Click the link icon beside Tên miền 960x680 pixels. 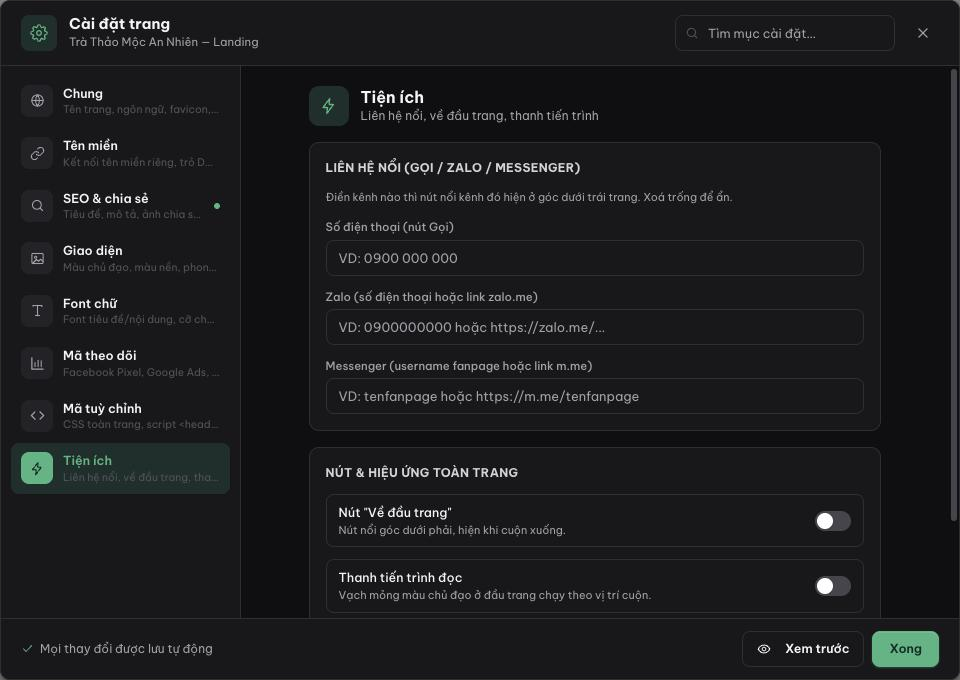click(37, 153)
